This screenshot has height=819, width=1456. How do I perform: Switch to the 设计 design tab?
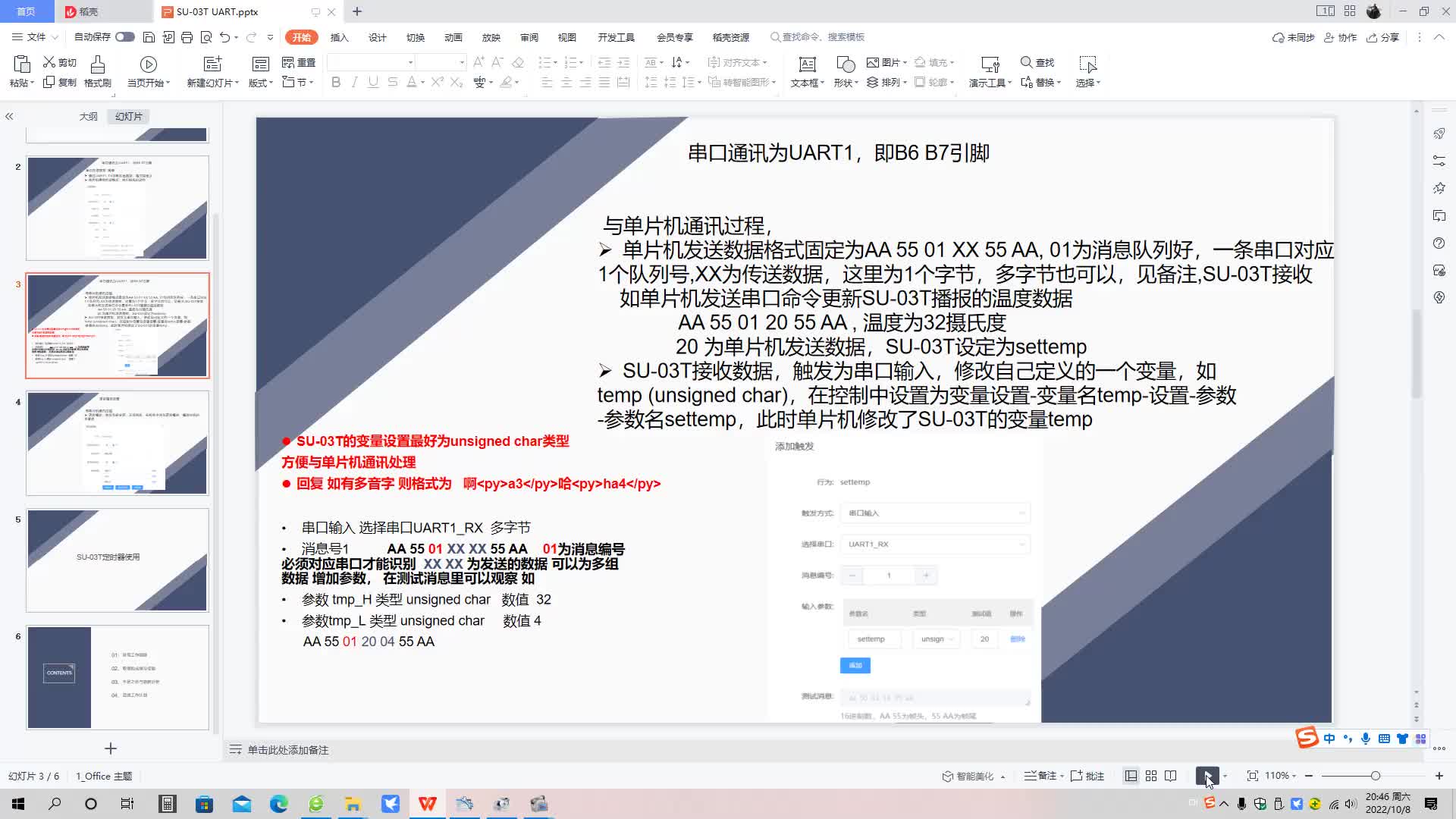click(377, 37)
